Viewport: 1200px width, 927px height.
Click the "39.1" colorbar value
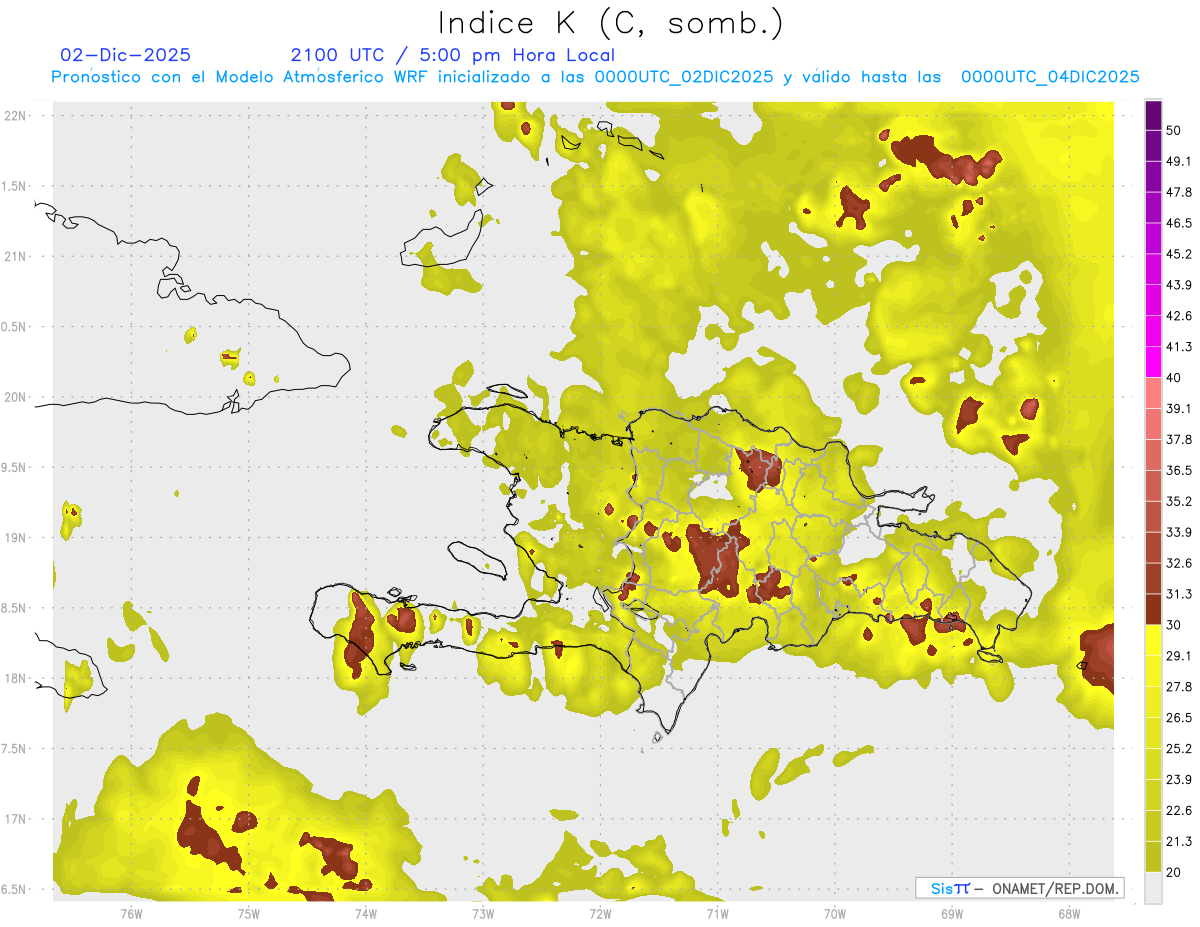click(x=1179, y=409)
